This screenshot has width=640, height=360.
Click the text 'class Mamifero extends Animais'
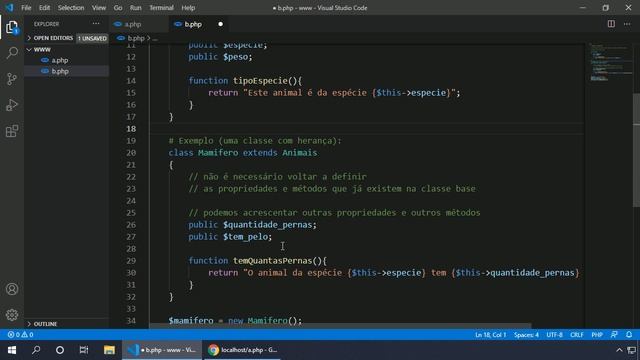tap(243, 153)
